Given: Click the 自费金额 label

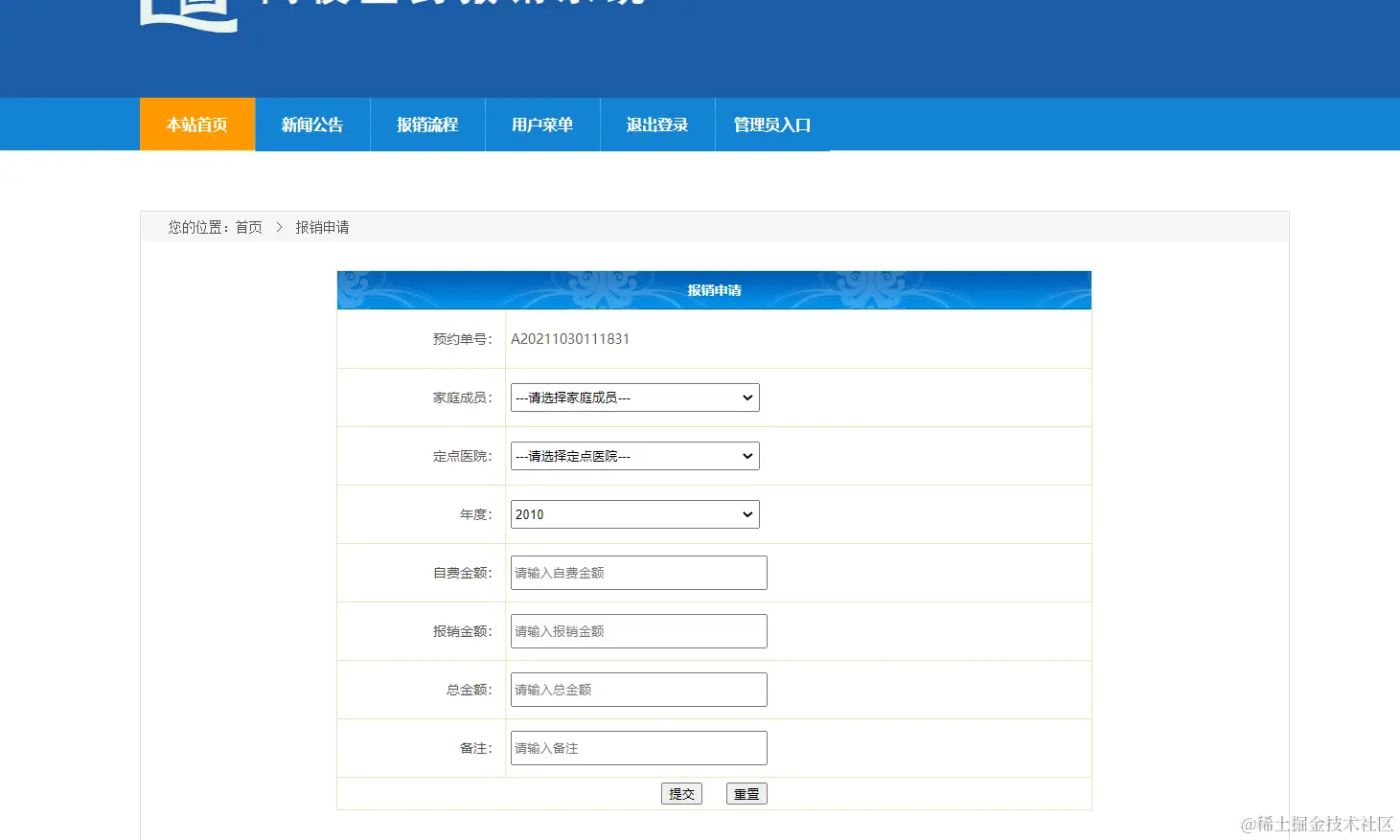Looking at the screenshot, I should (463, 573).
